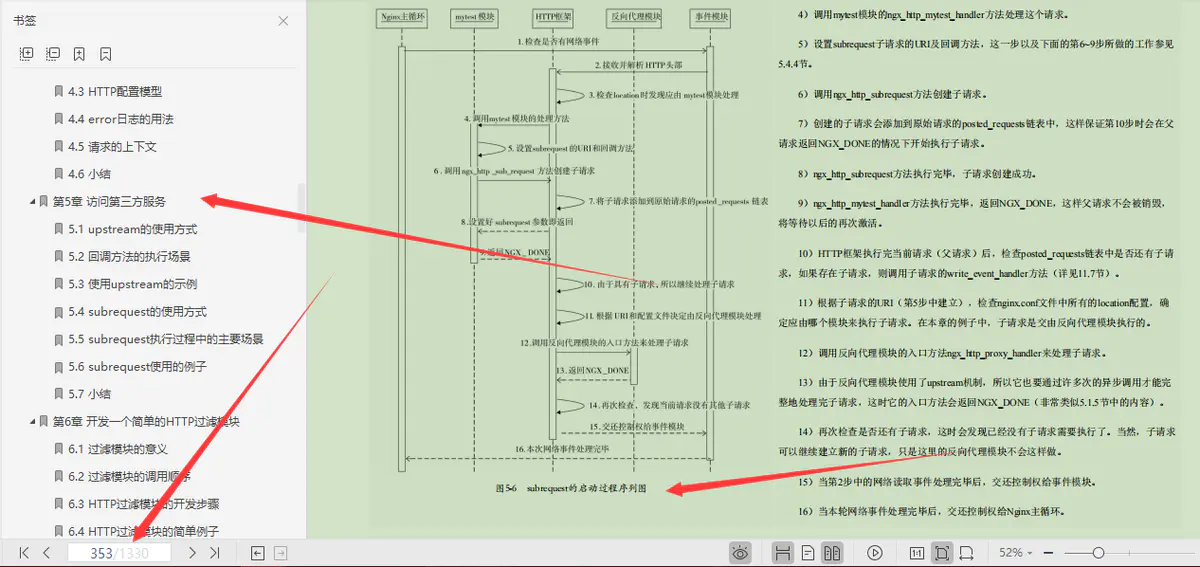Open the 52% zoom level dropdown
Viewport: 1200px width, 567px height.
[1017, 552]
